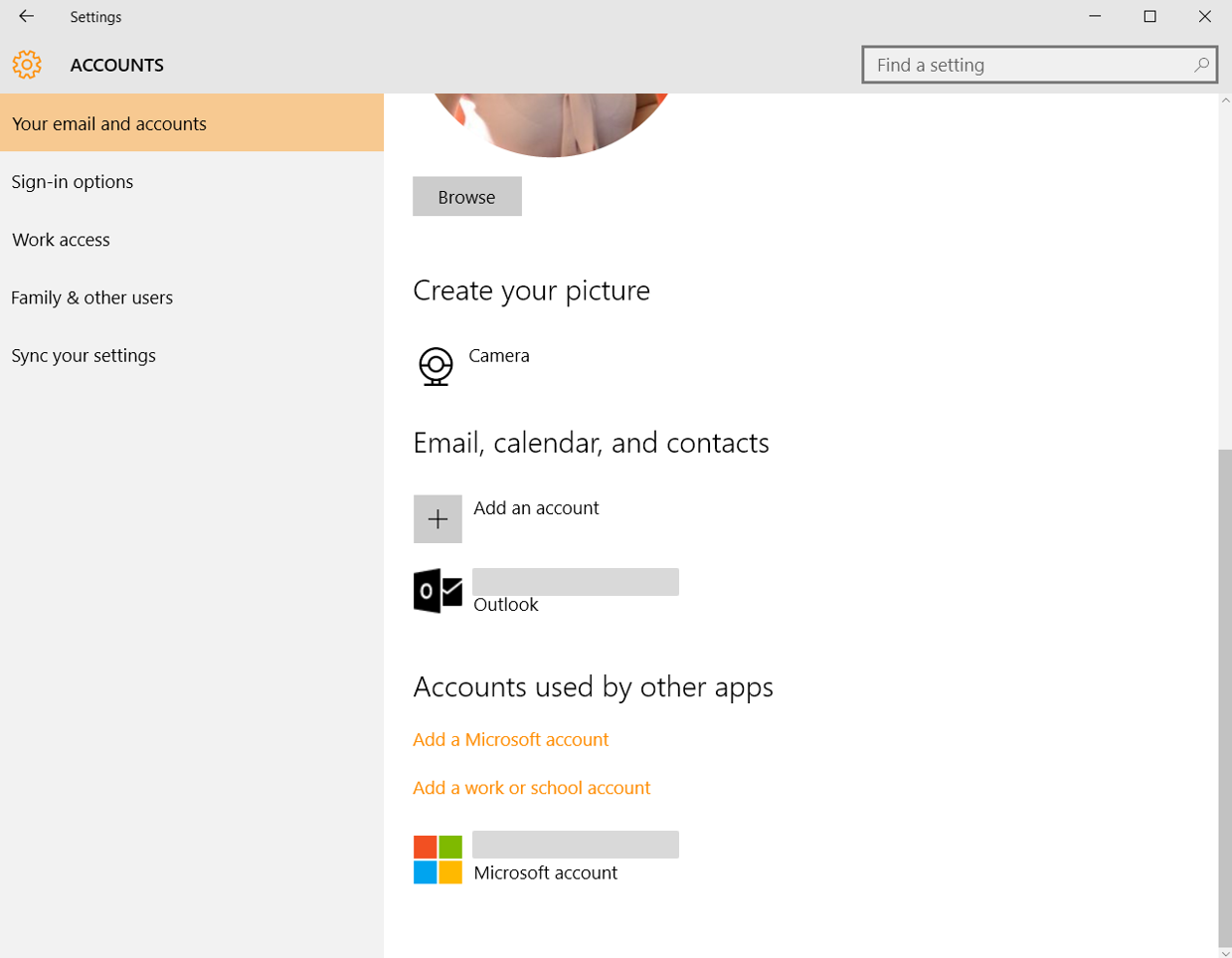The height and width of the screenshot is (958, 1232).
Task: Switch to Work access section
Action: click(x=192, y=240)
